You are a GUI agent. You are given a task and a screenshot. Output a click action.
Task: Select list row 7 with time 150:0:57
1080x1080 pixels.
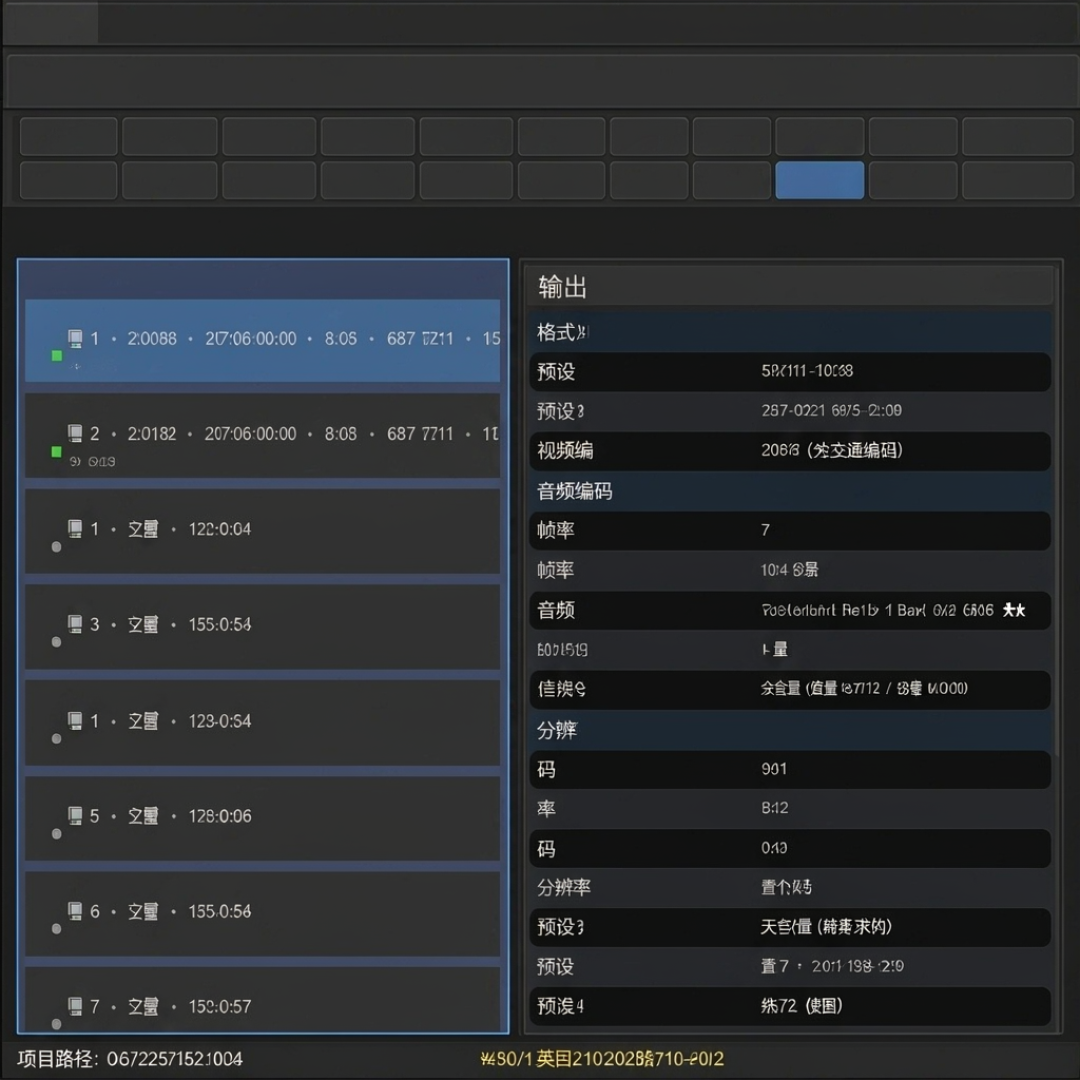(x=262, y=999)
